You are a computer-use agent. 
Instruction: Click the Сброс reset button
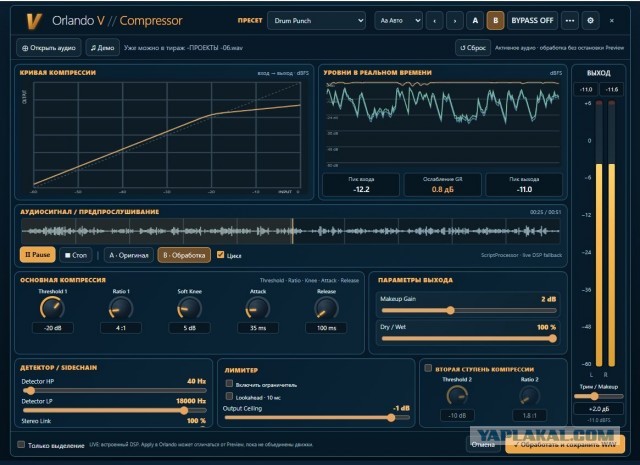coord(473,48)
